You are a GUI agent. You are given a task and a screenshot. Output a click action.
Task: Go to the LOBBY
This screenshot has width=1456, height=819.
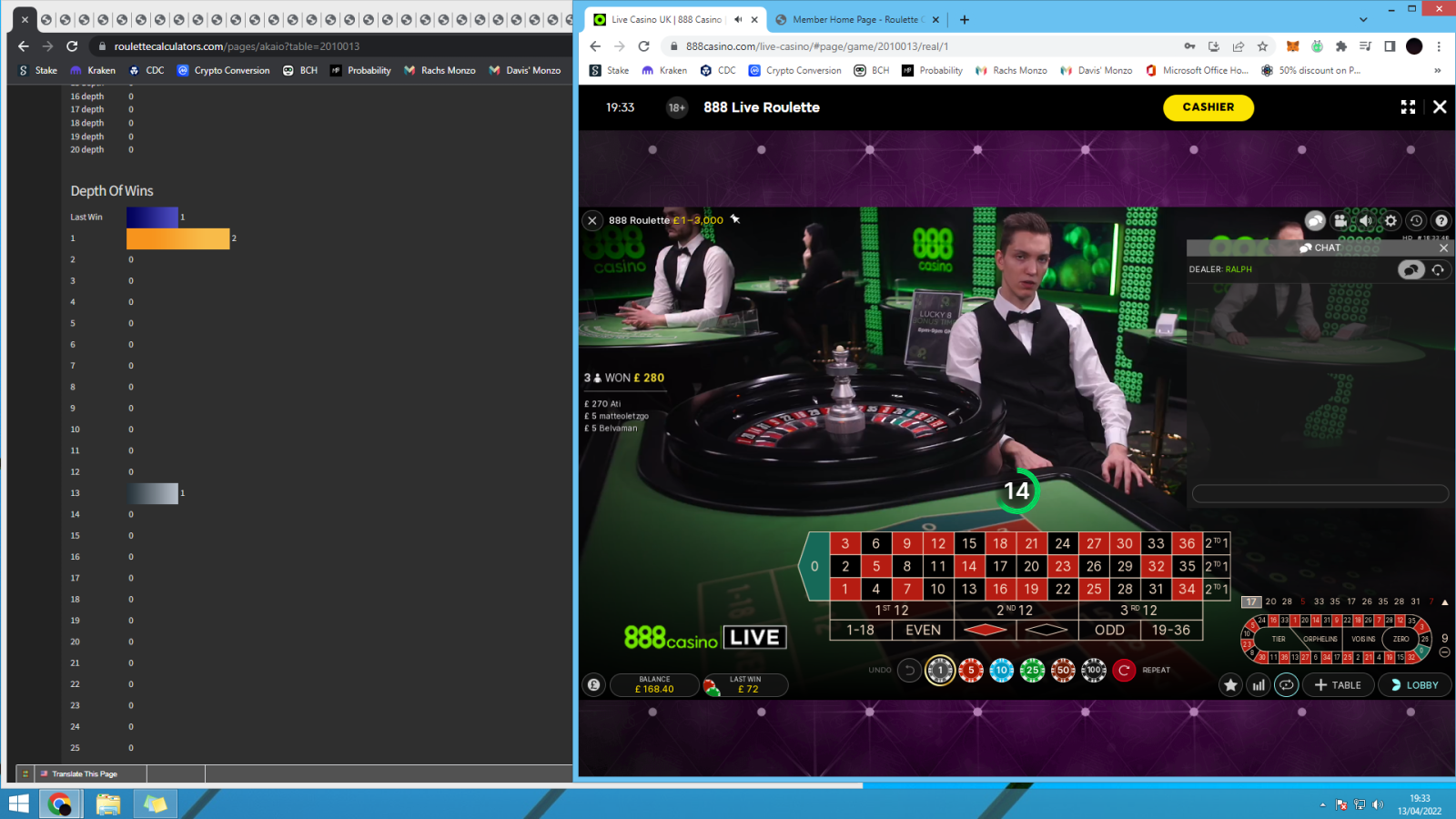(x=1414, y=685)
